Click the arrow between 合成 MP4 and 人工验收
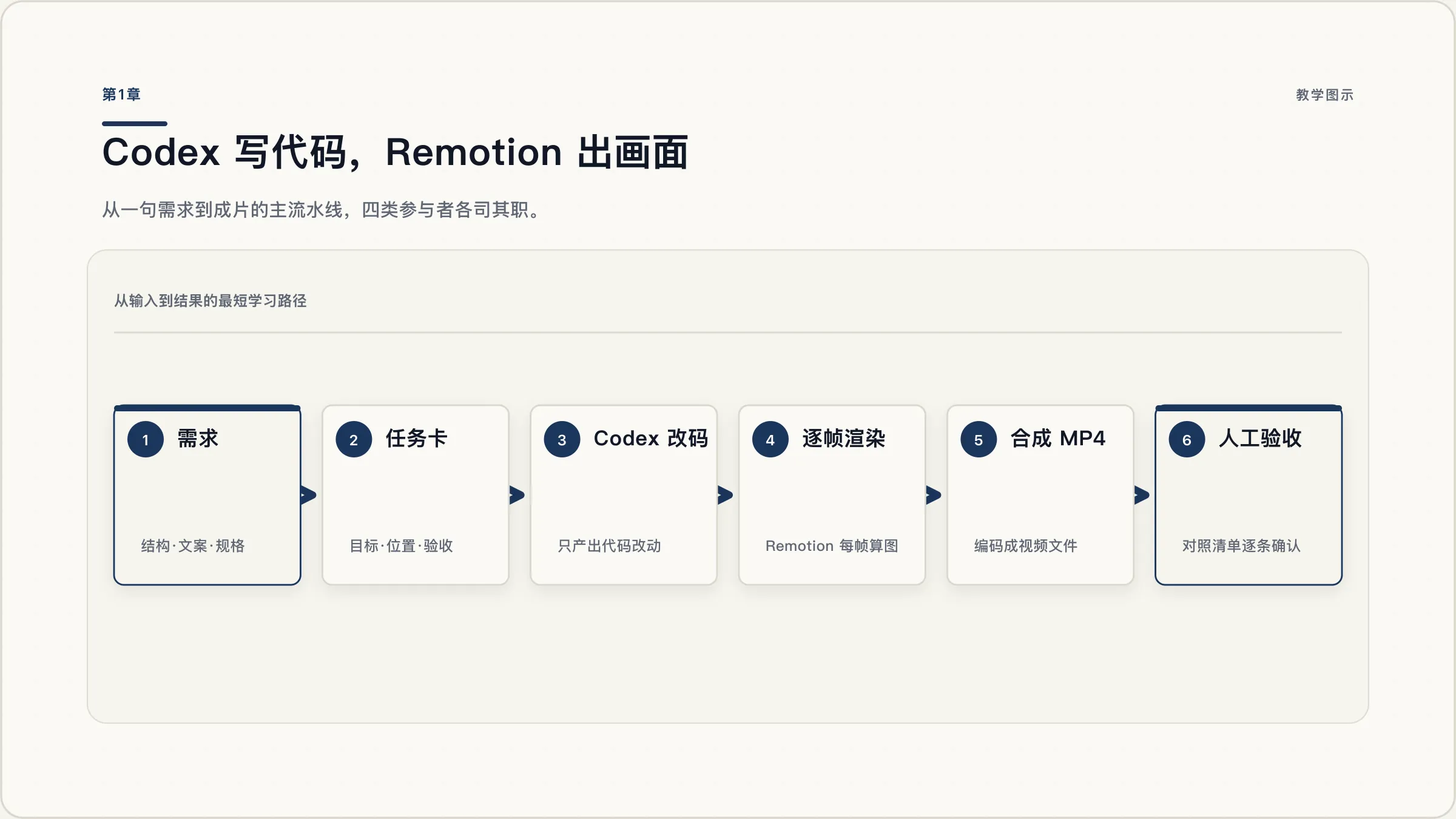This screenshot has width=1456, height=819. [1142, 495]
